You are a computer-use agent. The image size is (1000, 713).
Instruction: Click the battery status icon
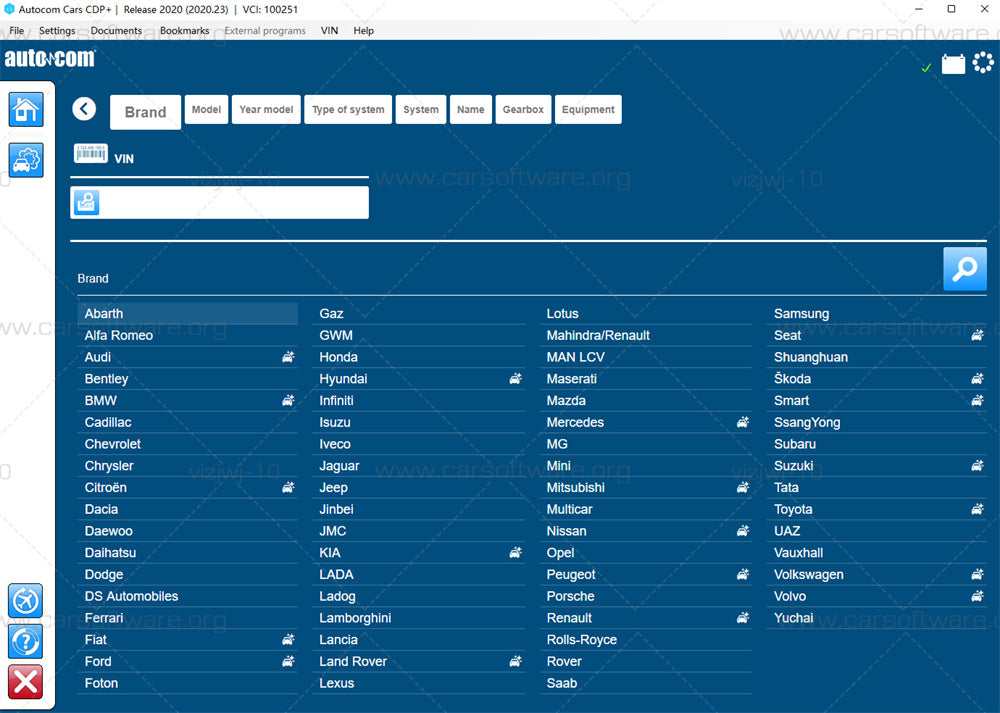click(953, 64)
